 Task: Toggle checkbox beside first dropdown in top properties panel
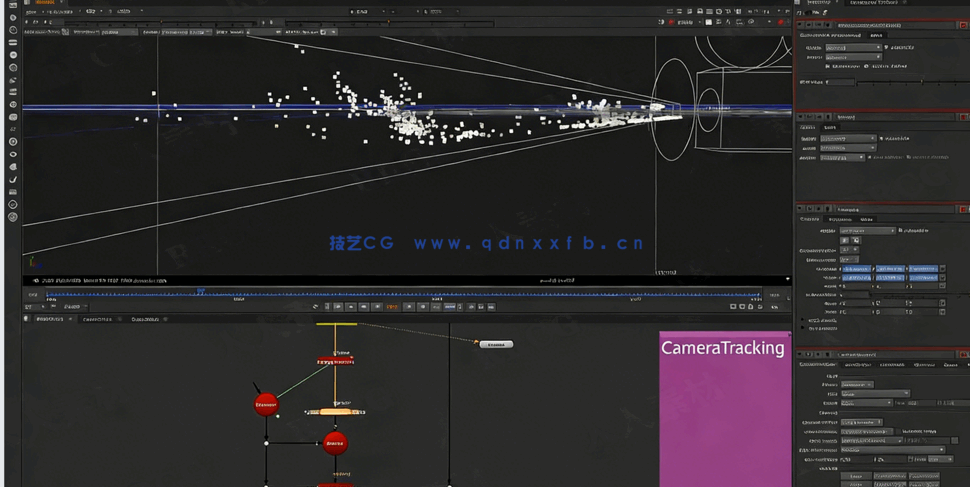(886, 47)
